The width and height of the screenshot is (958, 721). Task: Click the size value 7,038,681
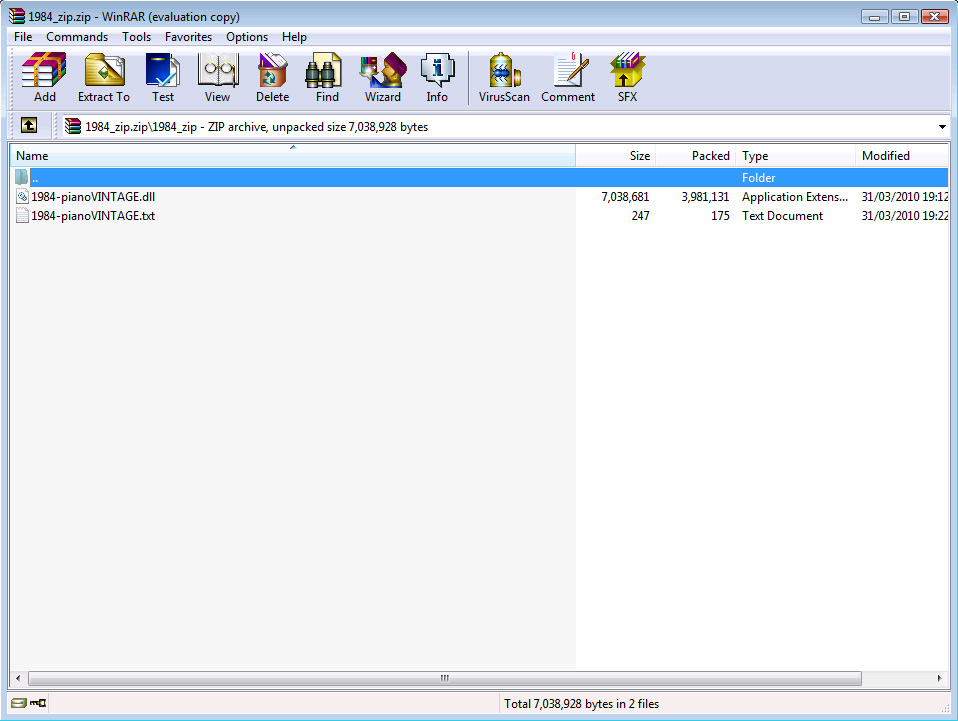625,197
